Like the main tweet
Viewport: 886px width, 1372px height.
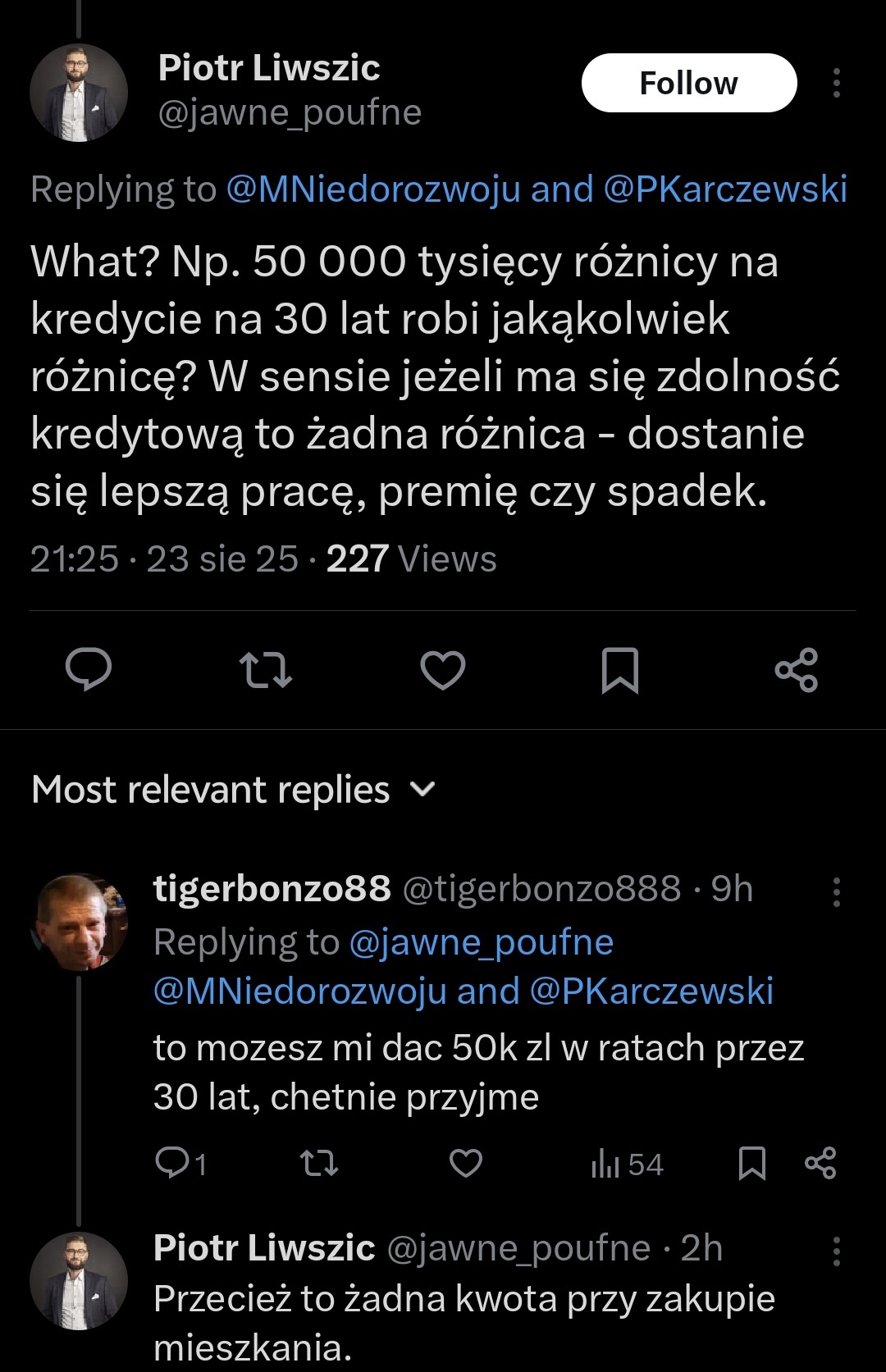(443, 669)
